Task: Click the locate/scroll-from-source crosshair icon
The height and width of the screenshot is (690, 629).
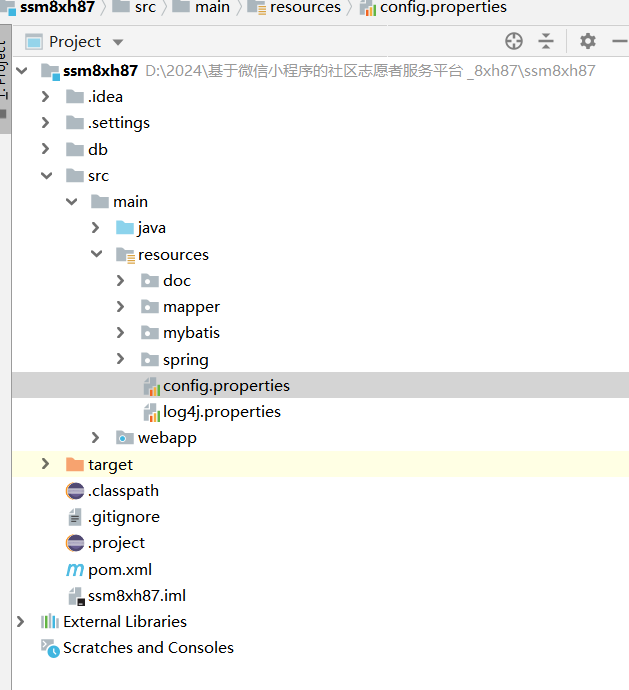Action: (514, 41)
